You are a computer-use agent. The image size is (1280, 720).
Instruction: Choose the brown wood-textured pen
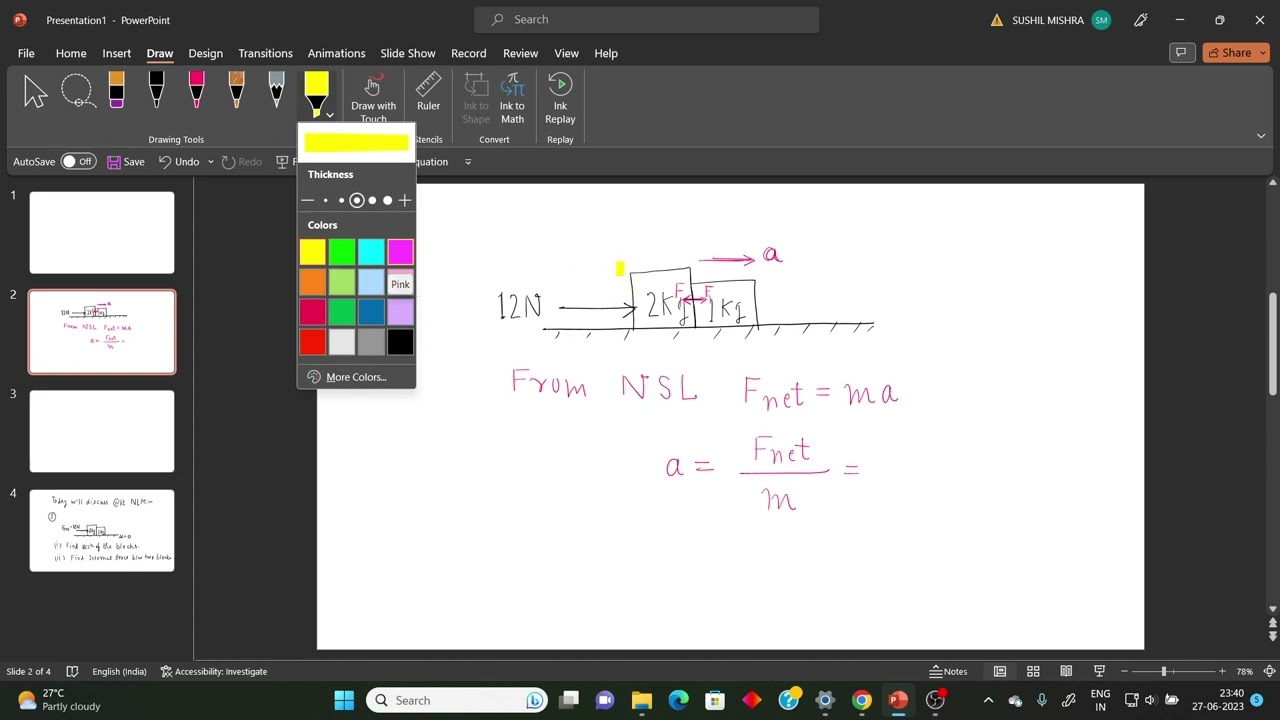click(236, 91)
